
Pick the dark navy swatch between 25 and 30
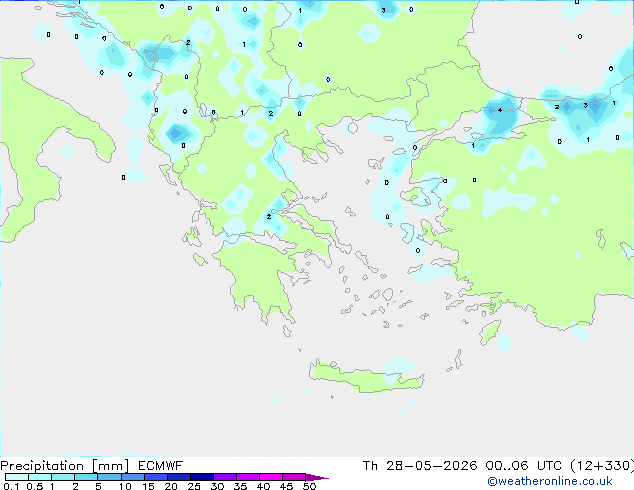[x=202, y=477]
